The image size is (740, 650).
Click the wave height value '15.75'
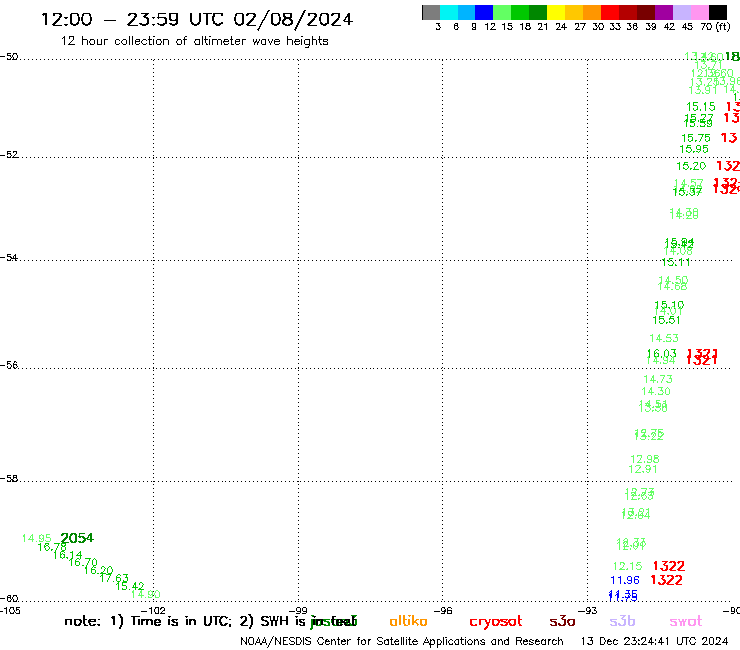point(696,138)
